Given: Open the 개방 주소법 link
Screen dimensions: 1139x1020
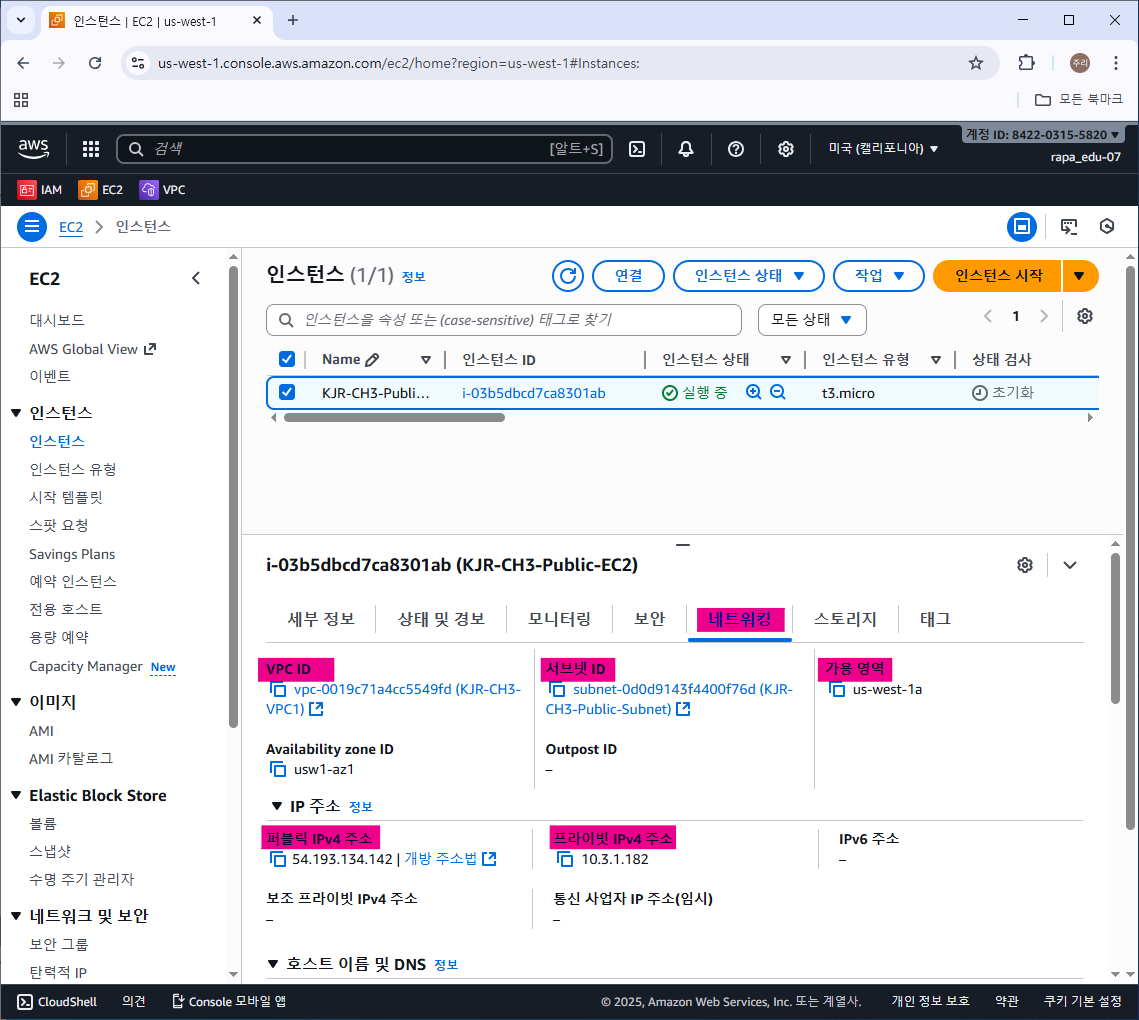Looking at the screenshot, I should click(450, 859).
